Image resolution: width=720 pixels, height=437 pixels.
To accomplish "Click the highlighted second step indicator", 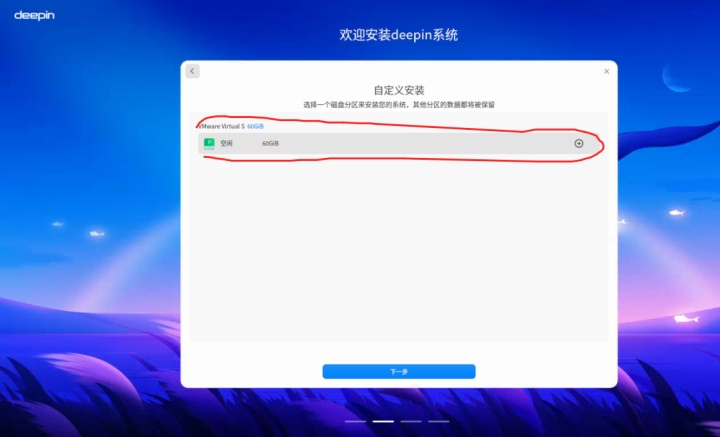I will 383,421.
